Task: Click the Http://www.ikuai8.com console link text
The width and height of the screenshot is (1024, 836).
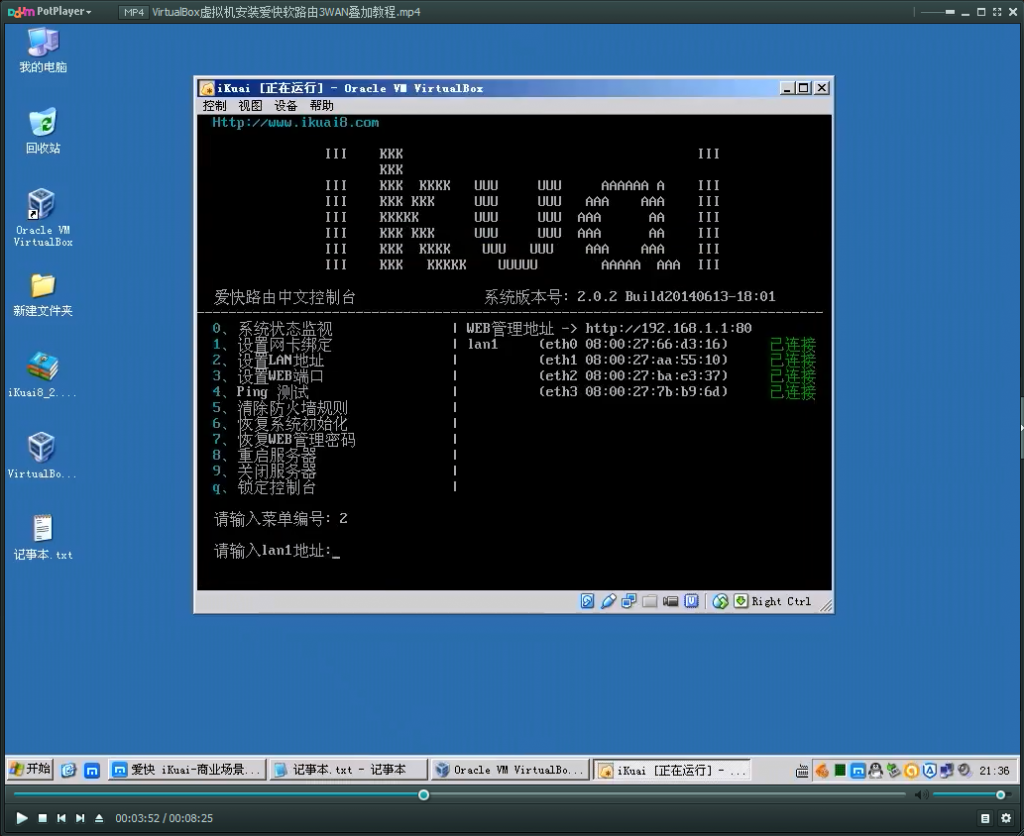Action: tap(295, 123)
